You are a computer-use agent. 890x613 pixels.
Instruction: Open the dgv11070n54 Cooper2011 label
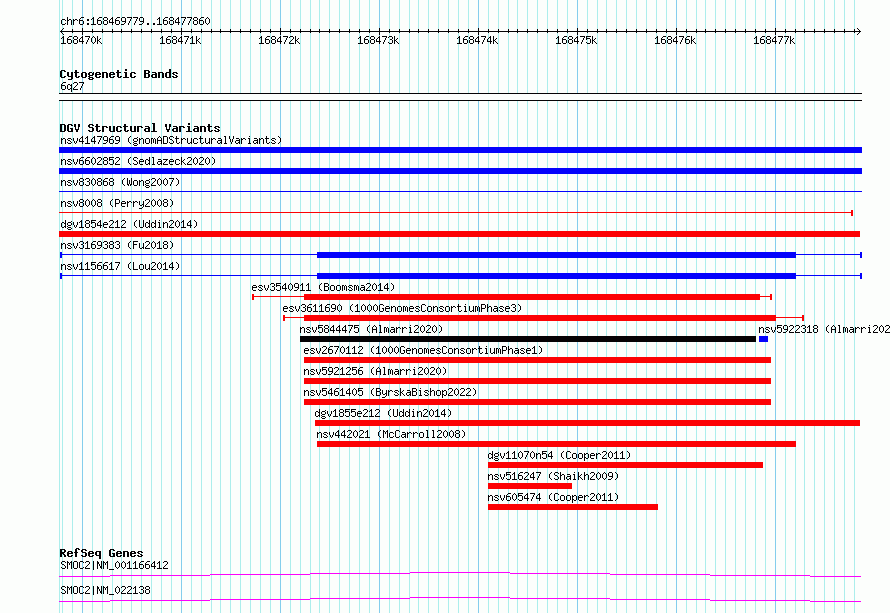[x=559, y=455]
